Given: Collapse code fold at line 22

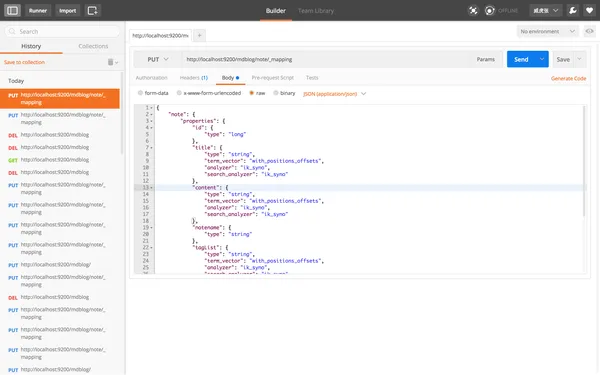Looking at the screenshot, I should tap(152, 248).
